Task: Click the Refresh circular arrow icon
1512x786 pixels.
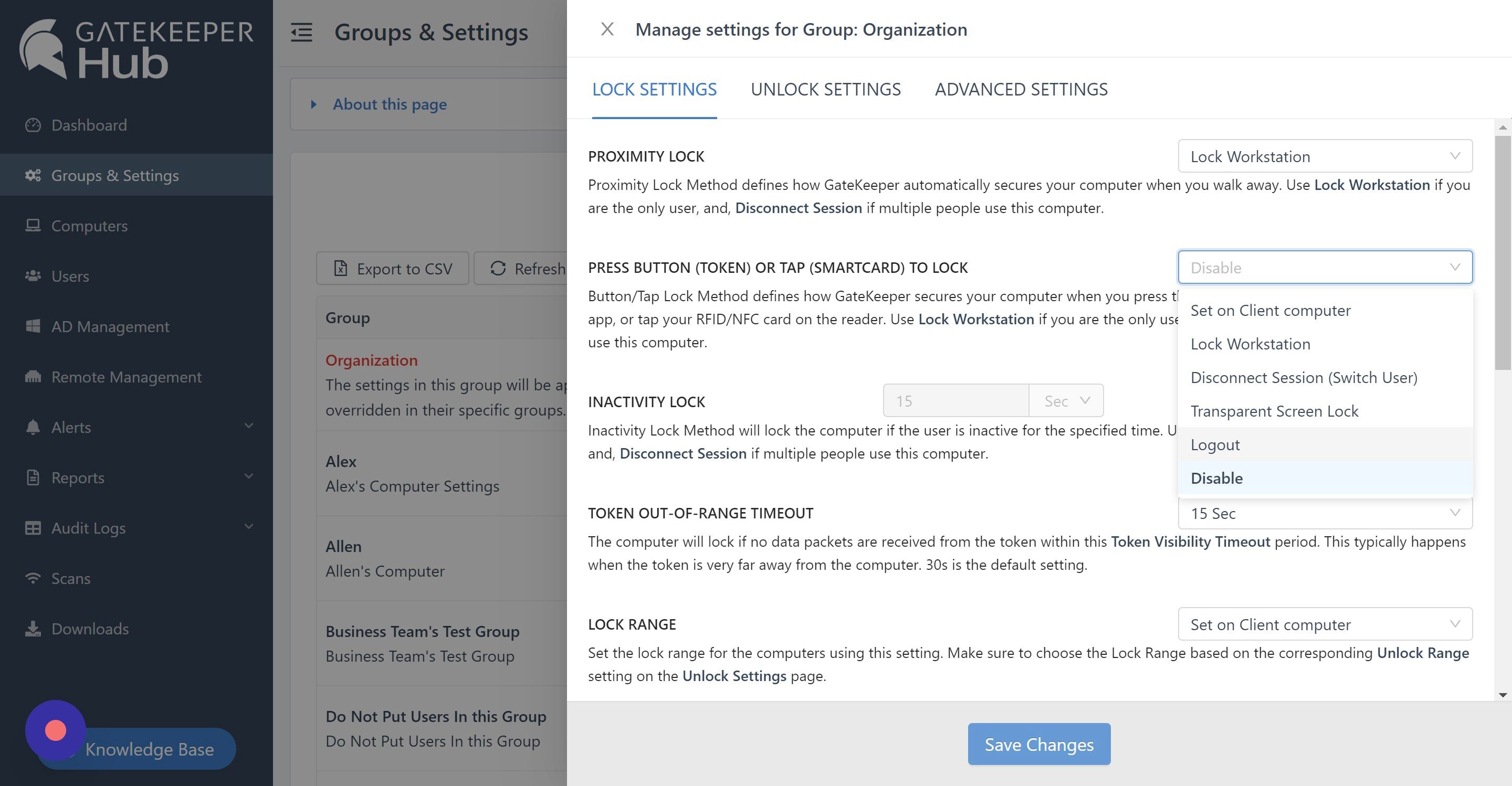Action: tap(498, 268)
